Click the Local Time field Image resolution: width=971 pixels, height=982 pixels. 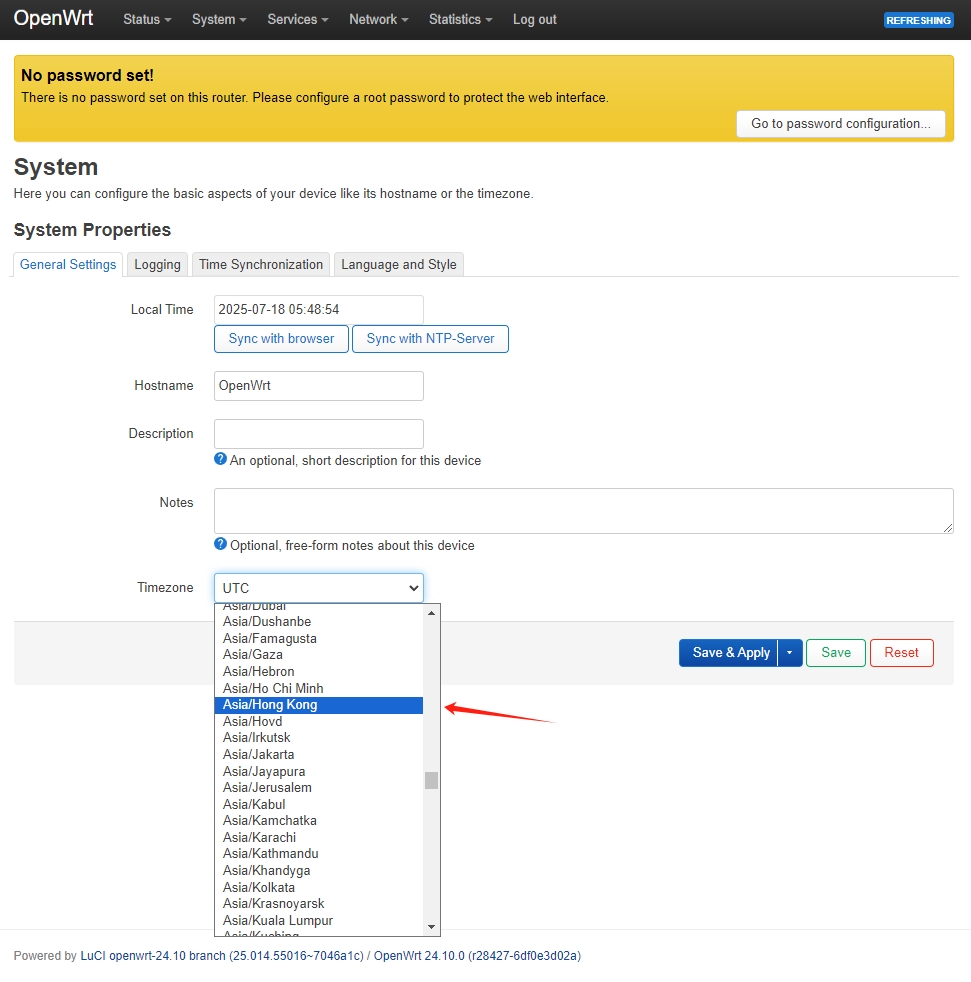pyautogui.click(x=319, y=309)
